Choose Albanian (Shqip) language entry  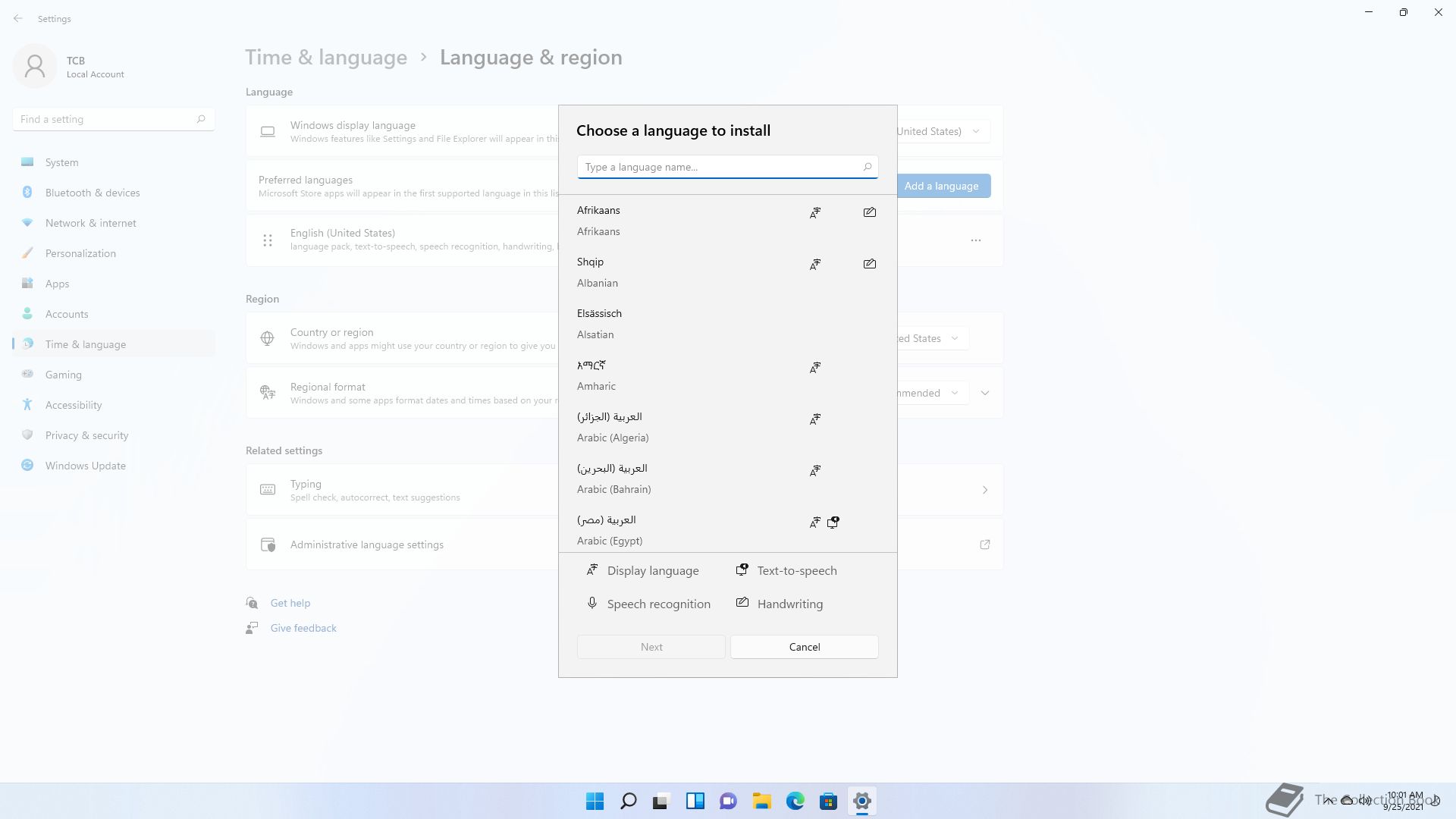click(x=727, y=272)
